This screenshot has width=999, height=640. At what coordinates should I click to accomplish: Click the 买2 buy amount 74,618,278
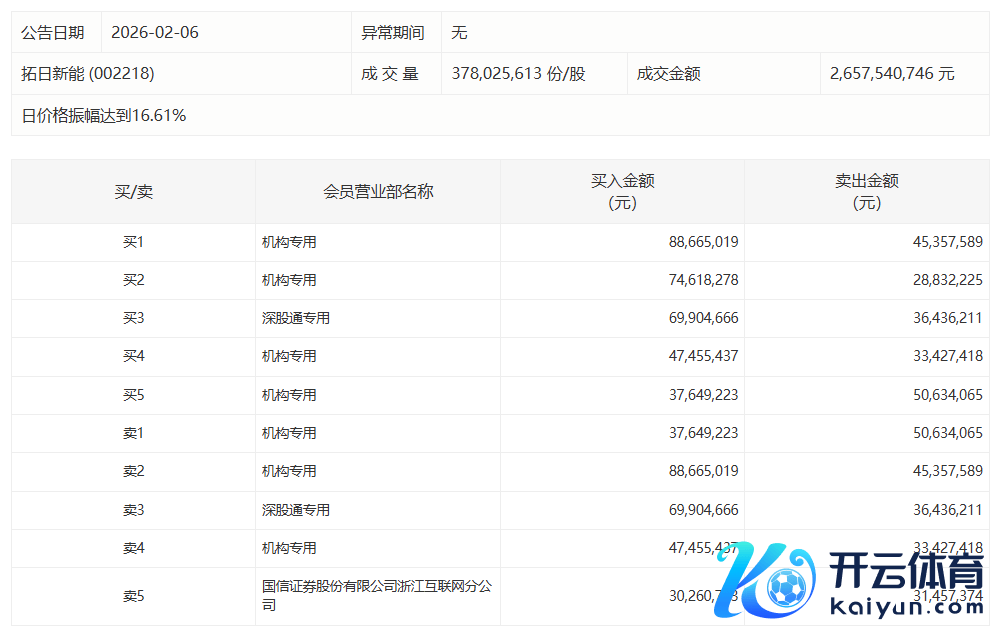tap(703, 280)
